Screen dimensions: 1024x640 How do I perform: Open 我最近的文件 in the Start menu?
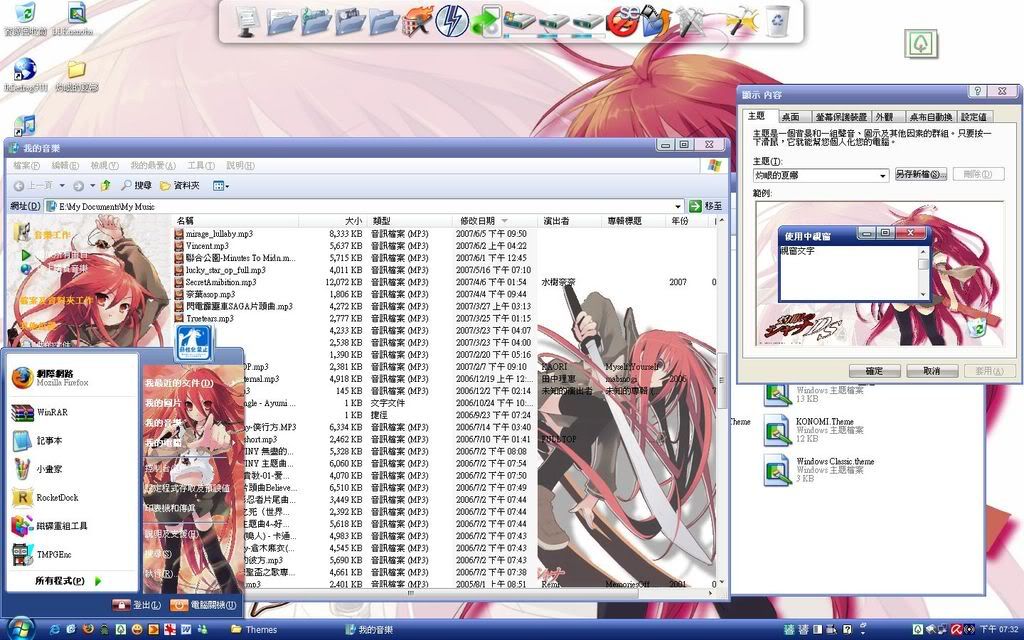(179, 383)
